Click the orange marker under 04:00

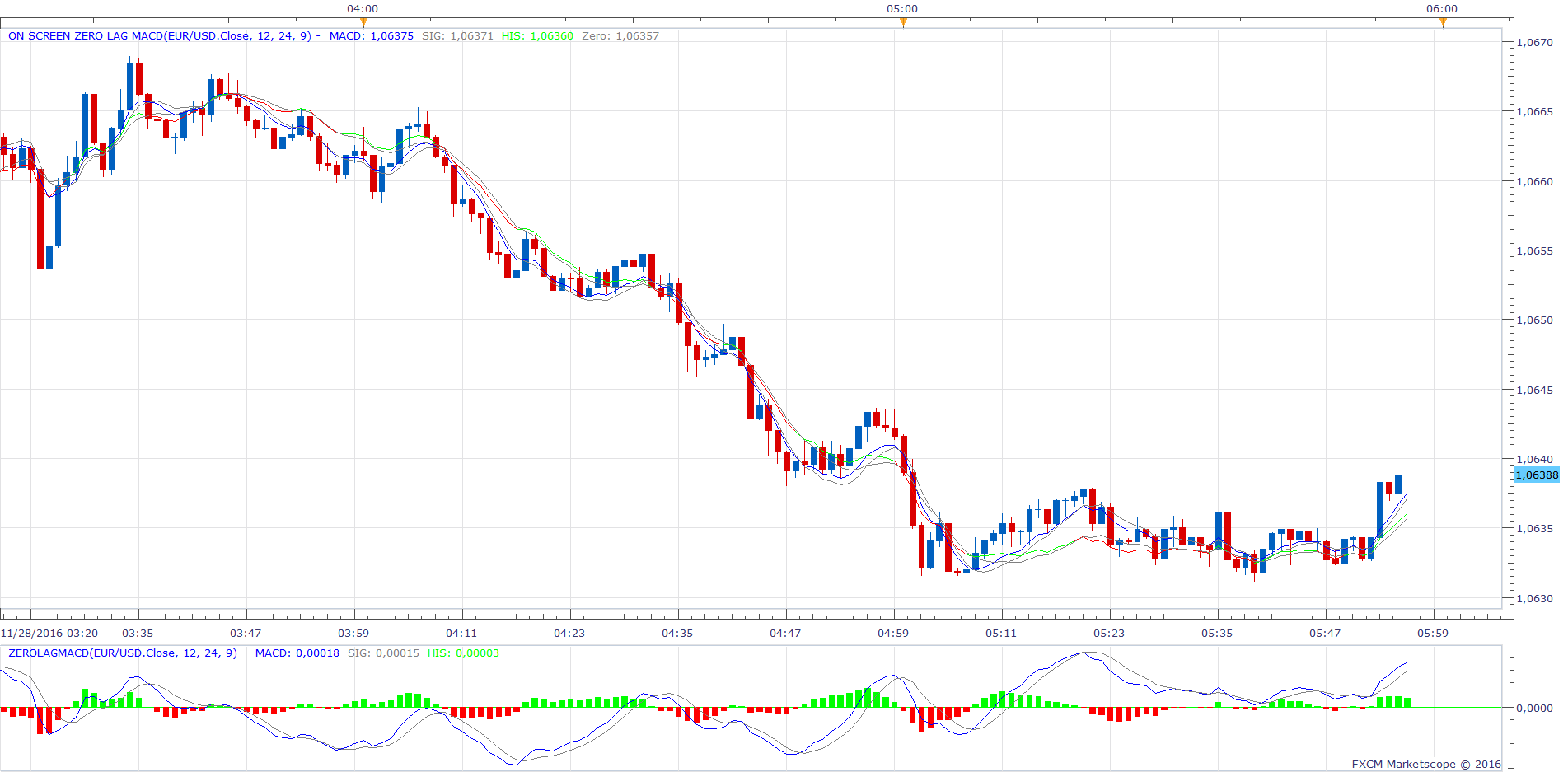(363, 22)
